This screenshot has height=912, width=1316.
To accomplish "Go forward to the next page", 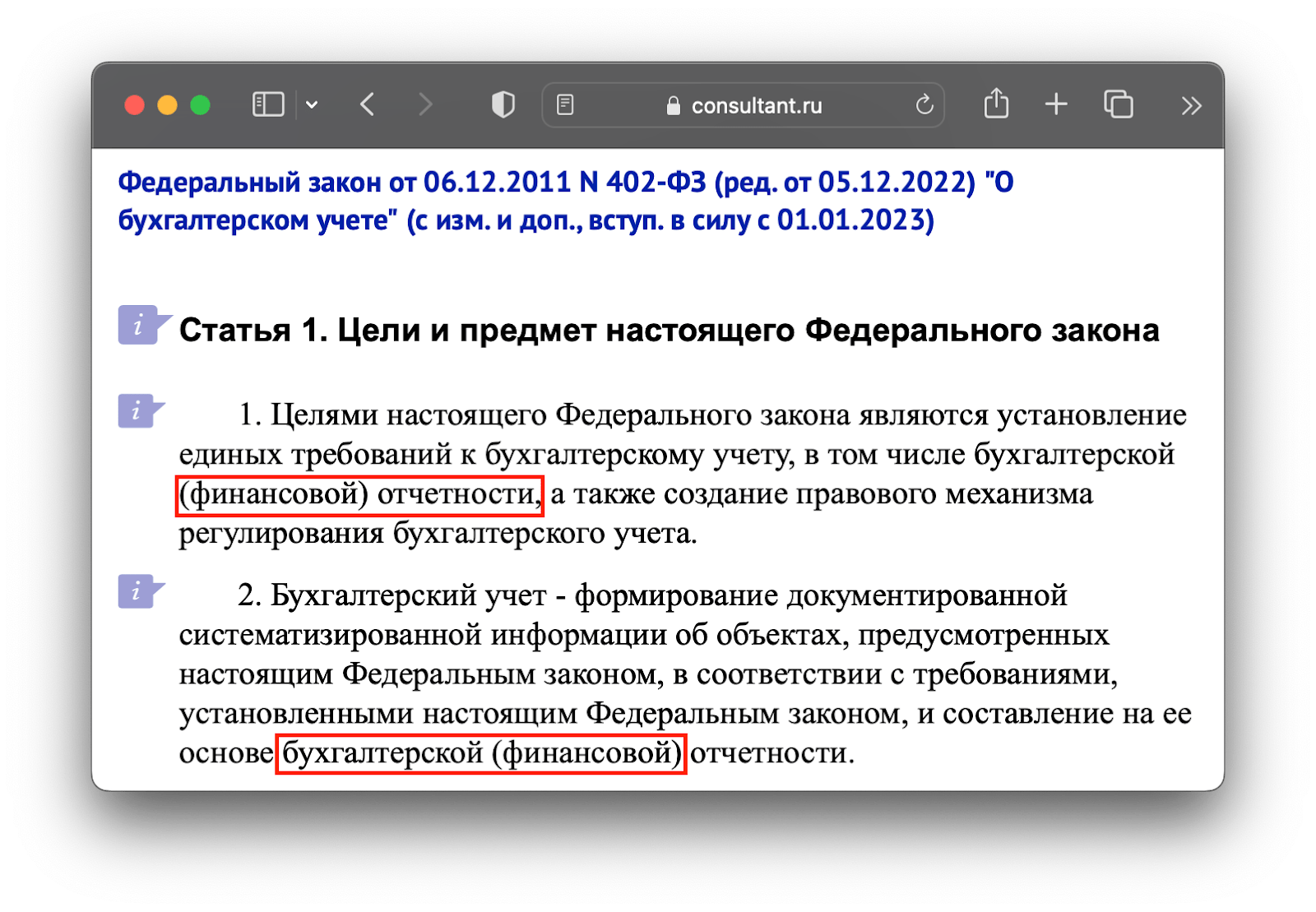I will (x=424, y=105).
